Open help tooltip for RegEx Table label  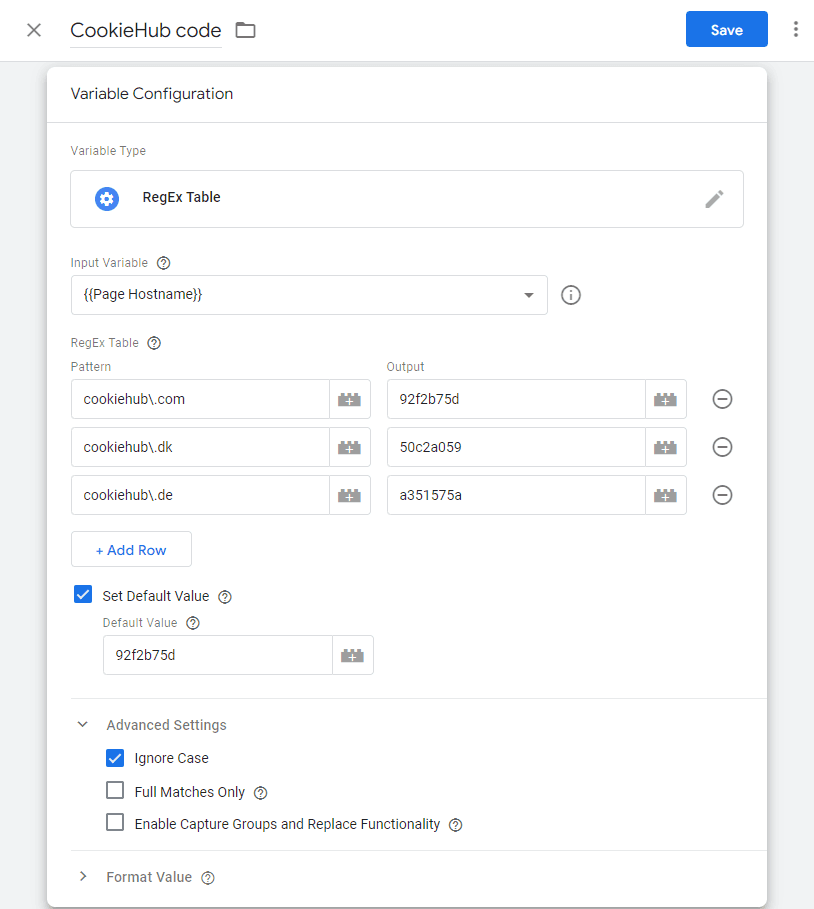tap(154, 343)
